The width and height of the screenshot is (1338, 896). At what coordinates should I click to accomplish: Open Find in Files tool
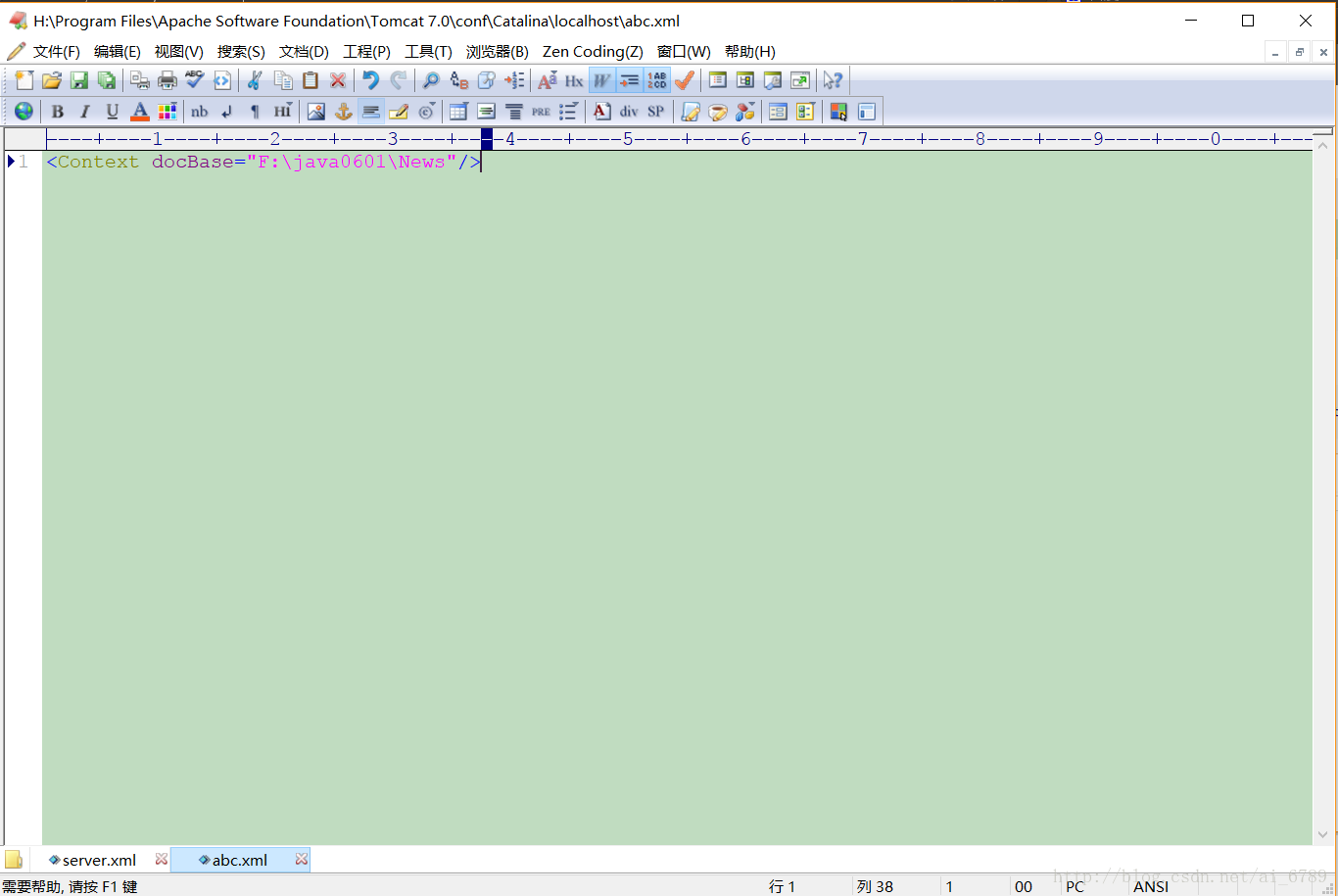click(486, 80)
